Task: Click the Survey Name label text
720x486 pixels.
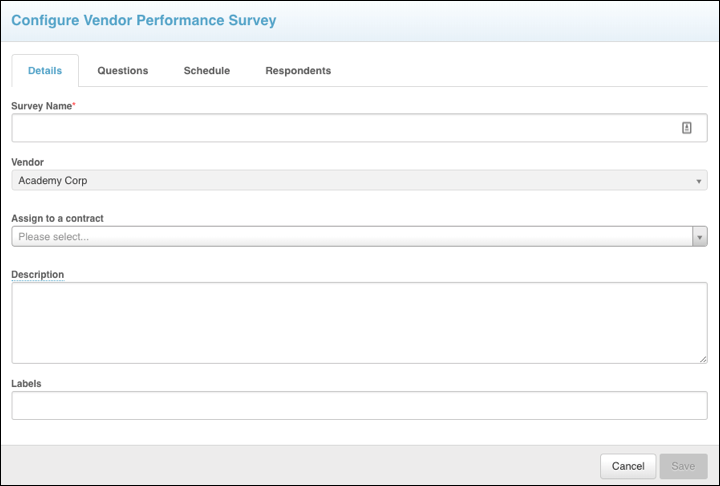Action: [42, 105]
